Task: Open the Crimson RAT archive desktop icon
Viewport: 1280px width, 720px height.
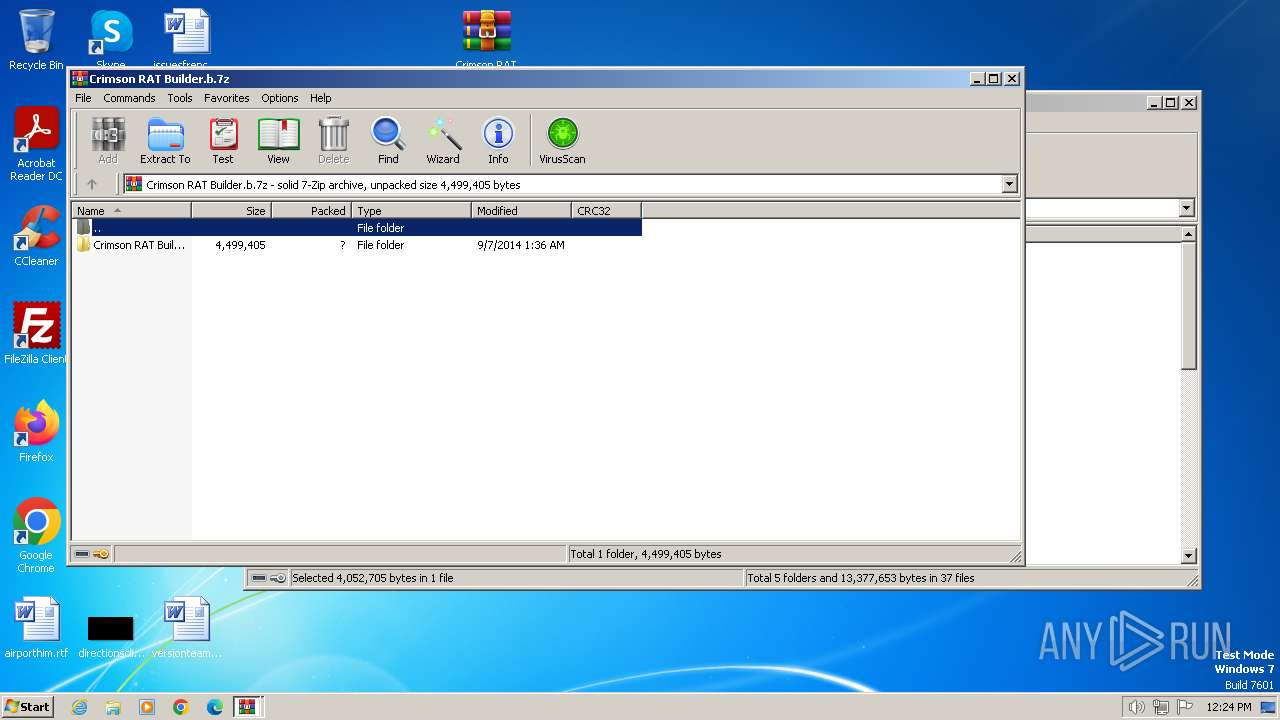Action: coord(486,40)
